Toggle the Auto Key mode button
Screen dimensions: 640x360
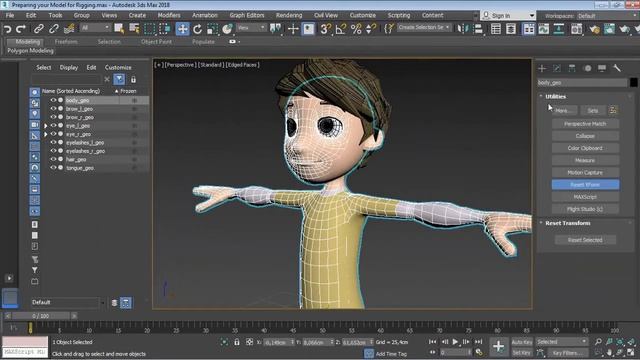(522, 342)
